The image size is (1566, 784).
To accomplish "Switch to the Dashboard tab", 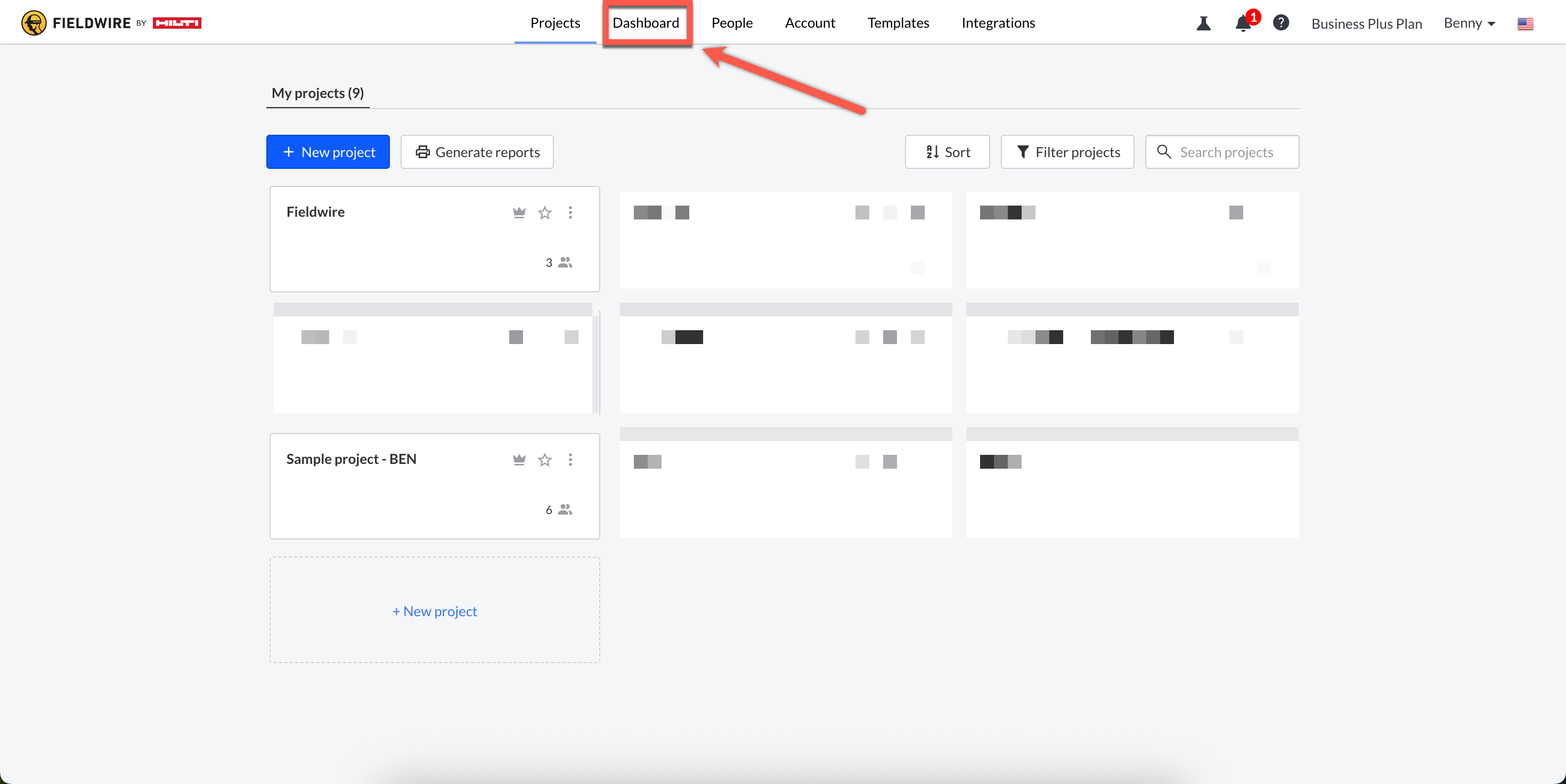I will (x=646, y=23).
